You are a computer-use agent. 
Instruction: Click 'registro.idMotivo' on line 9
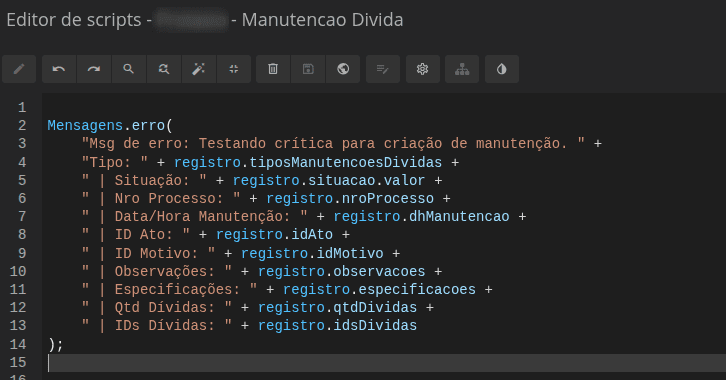coord(312,254)
